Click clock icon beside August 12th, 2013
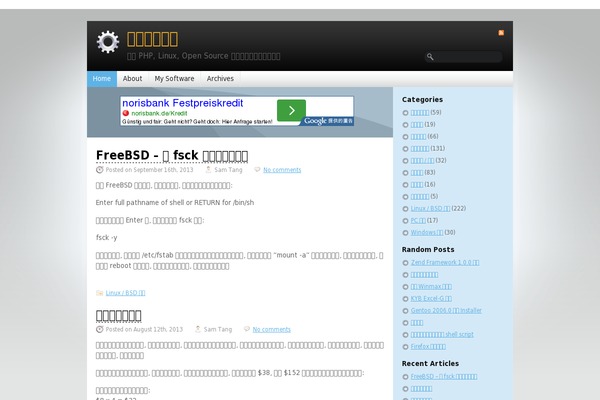 point(99,329)
